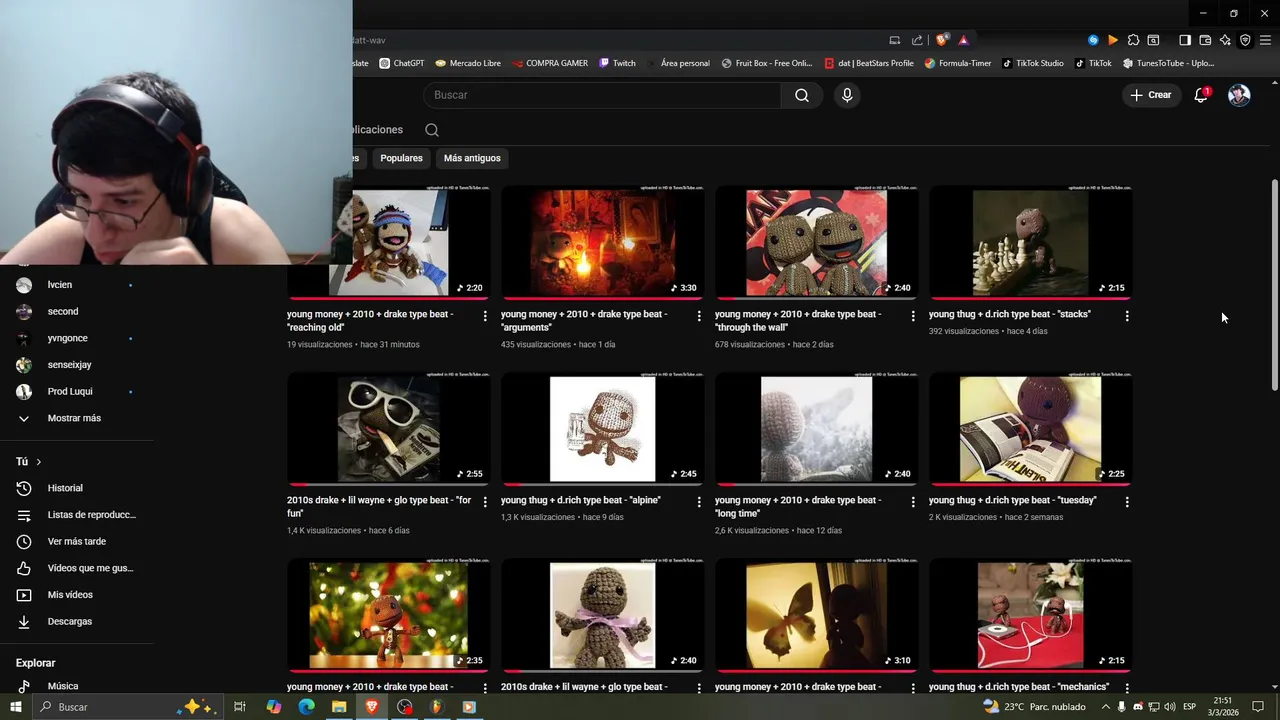Open Microsoft Edge from the taskbar

click(306, 707)
